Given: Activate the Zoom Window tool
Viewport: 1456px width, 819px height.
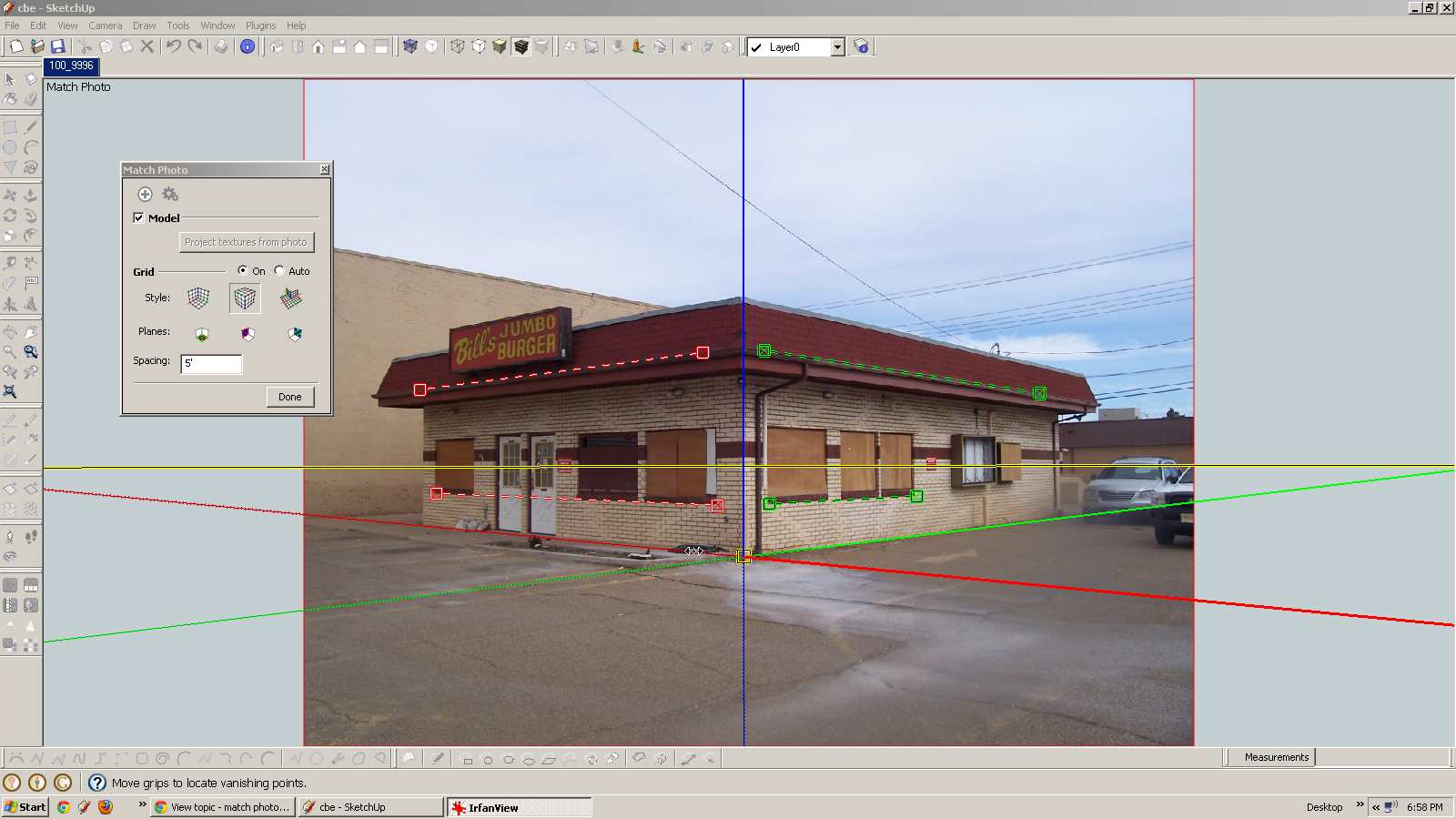Looking at the screenshot, I should tap(31, 352).
